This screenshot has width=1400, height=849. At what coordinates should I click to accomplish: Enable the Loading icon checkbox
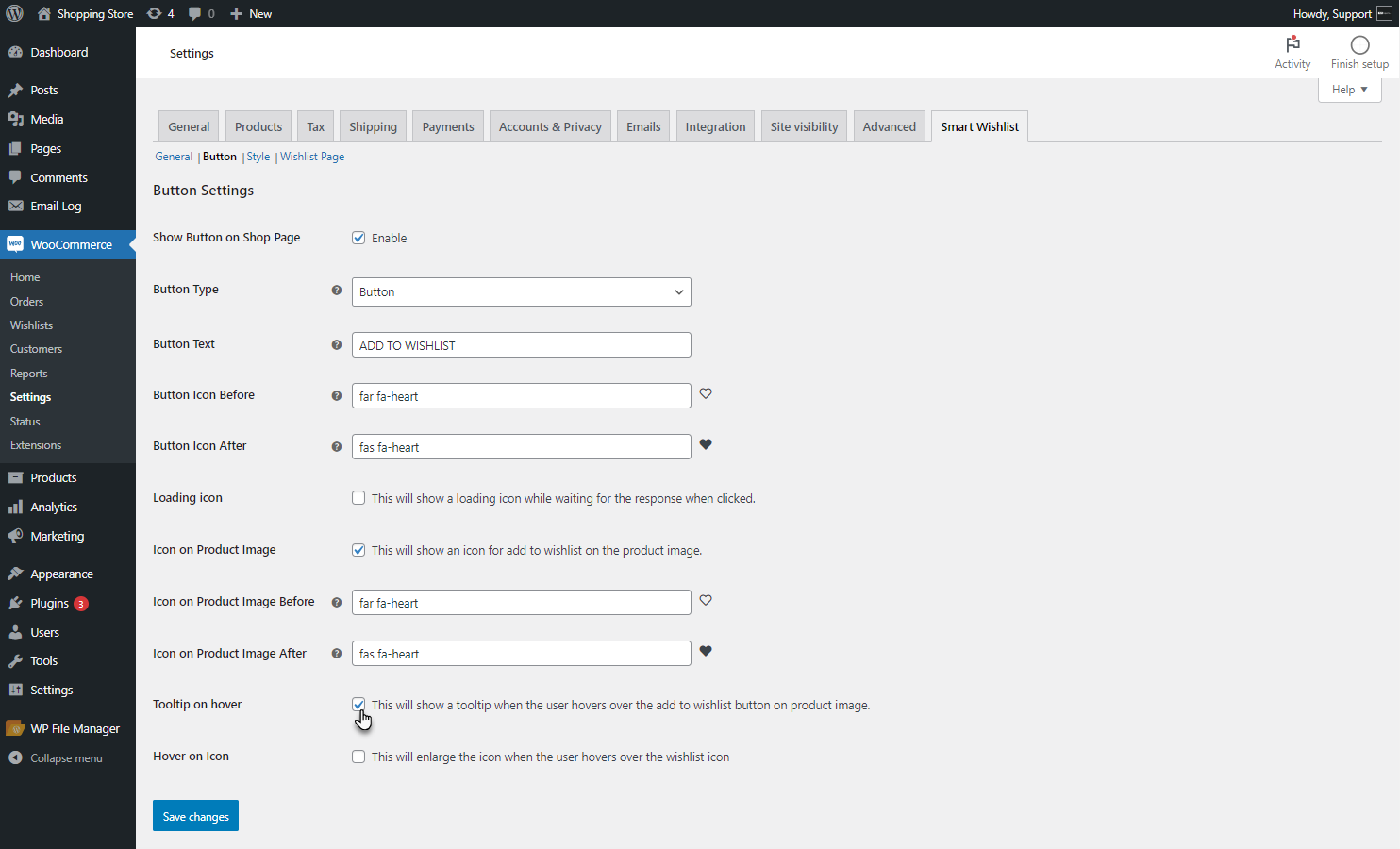point(358,498)
